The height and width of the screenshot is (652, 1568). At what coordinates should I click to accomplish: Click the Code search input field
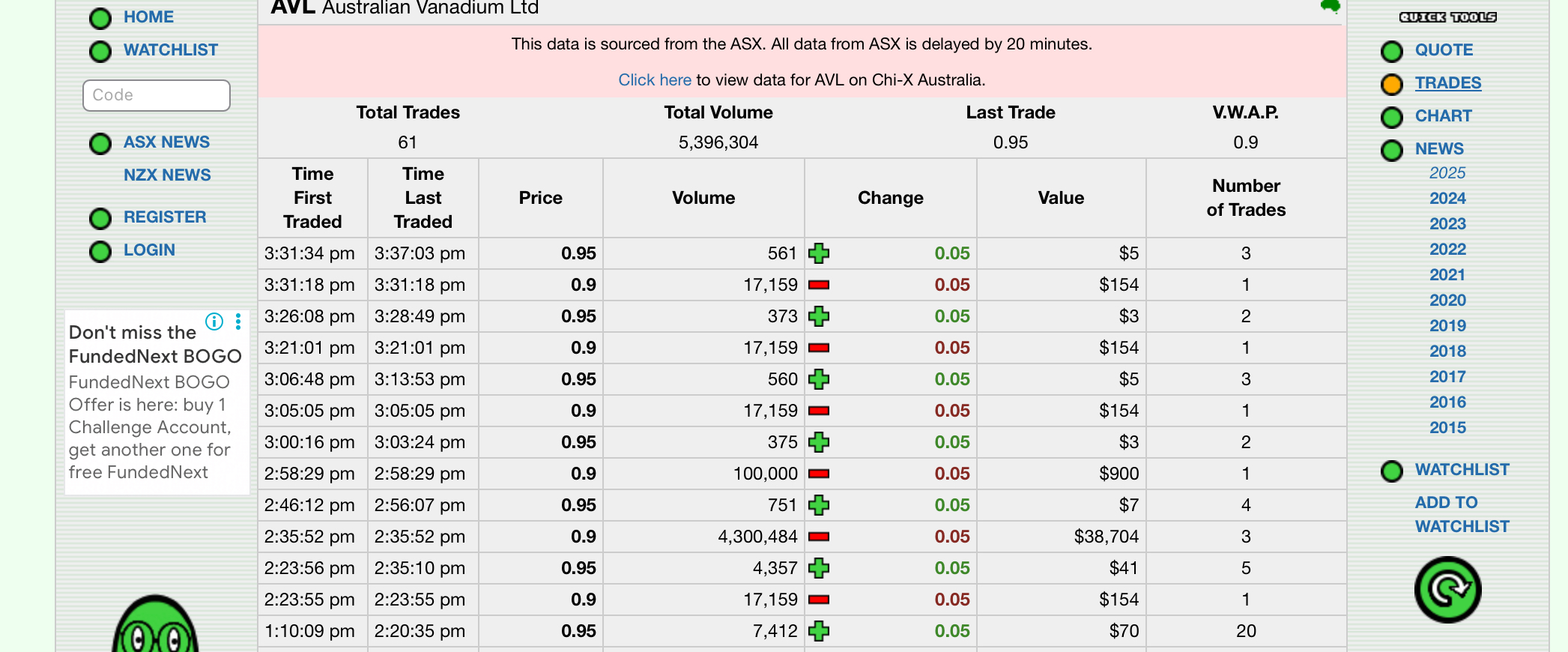[157, 95]
